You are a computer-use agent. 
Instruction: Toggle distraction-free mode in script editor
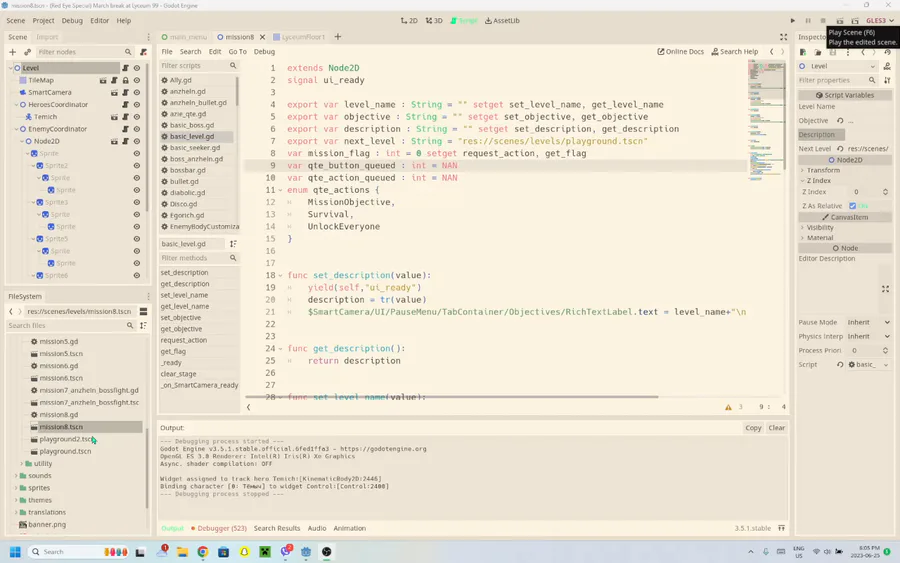pyautogui.click(x=783, y=37)
